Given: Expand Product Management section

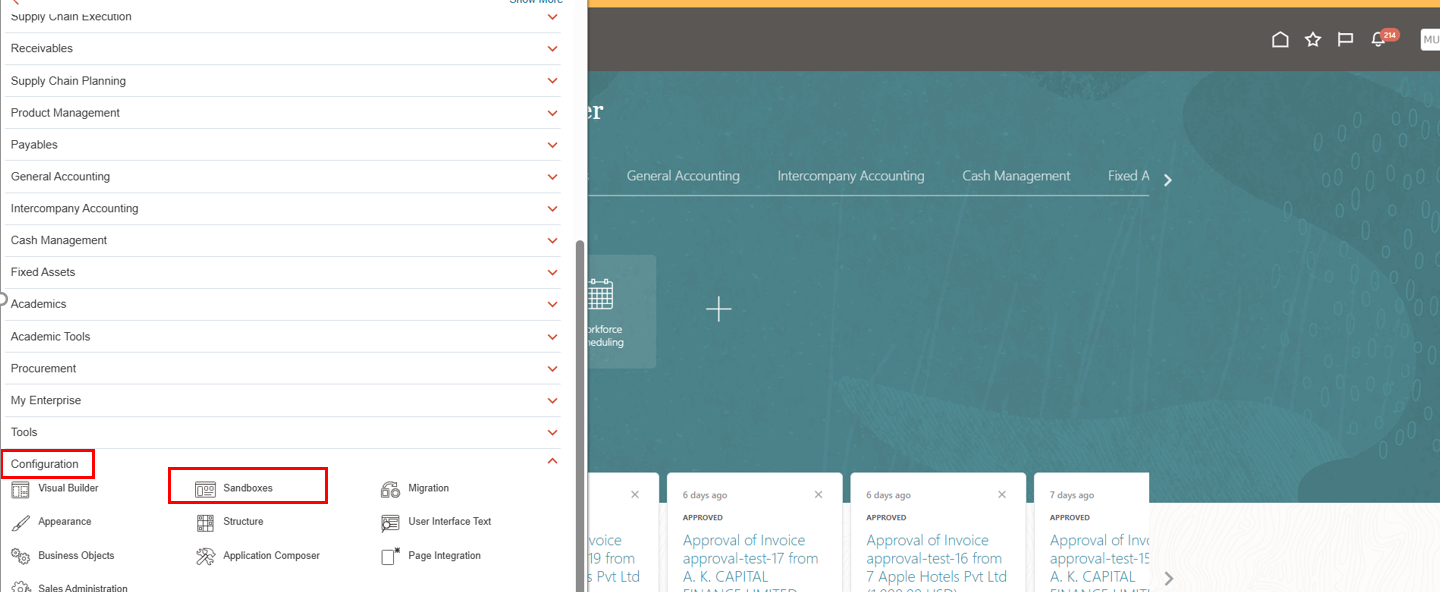Looking at the screenshot, I should click(553, 112).
